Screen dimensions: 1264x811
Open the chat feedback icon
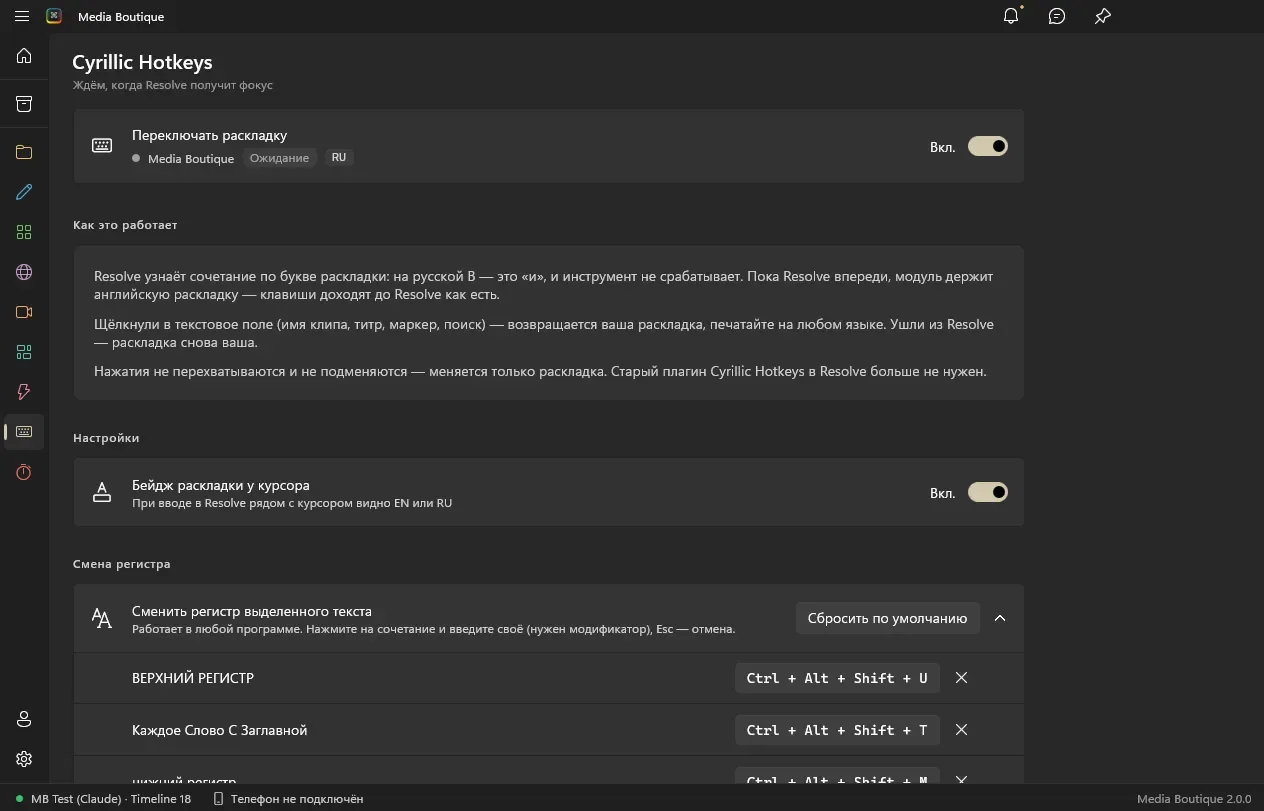pyautogui.click(x=1057, y=16)
